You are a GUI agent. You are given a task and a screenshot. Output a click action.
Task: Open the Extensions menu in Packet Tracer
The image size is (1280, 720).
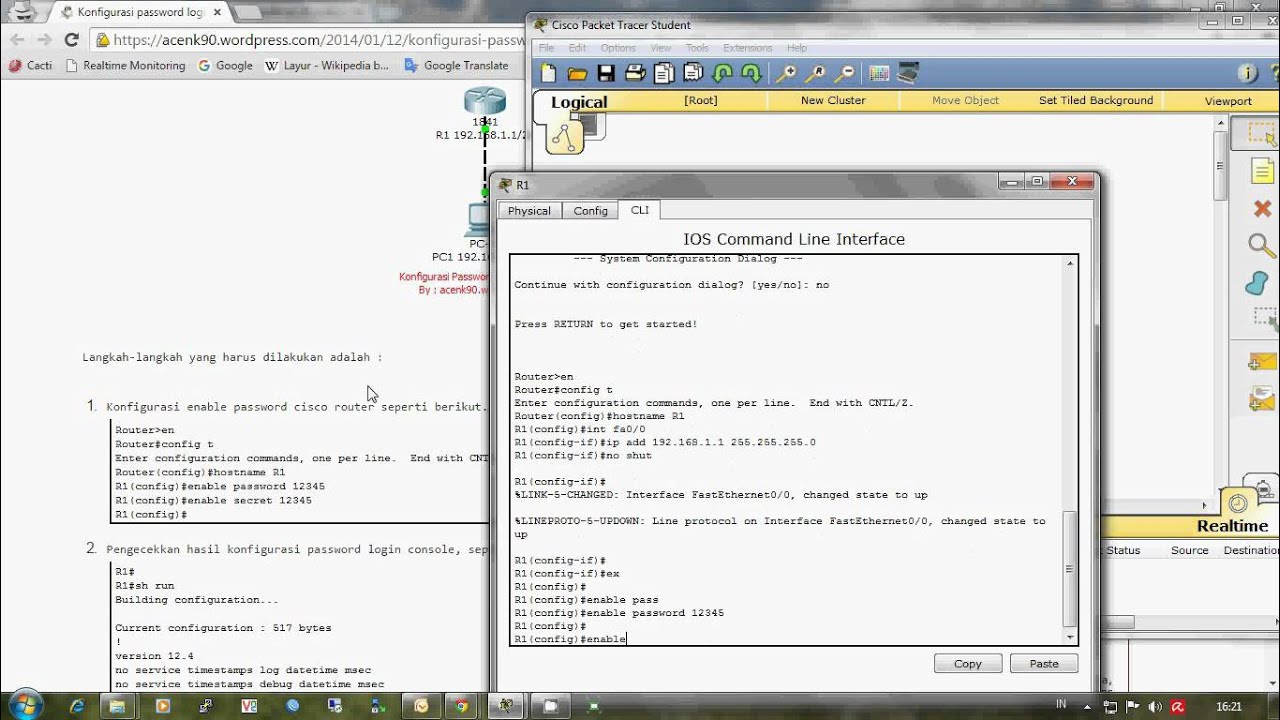pyautogui.click(x=748, y=48)
